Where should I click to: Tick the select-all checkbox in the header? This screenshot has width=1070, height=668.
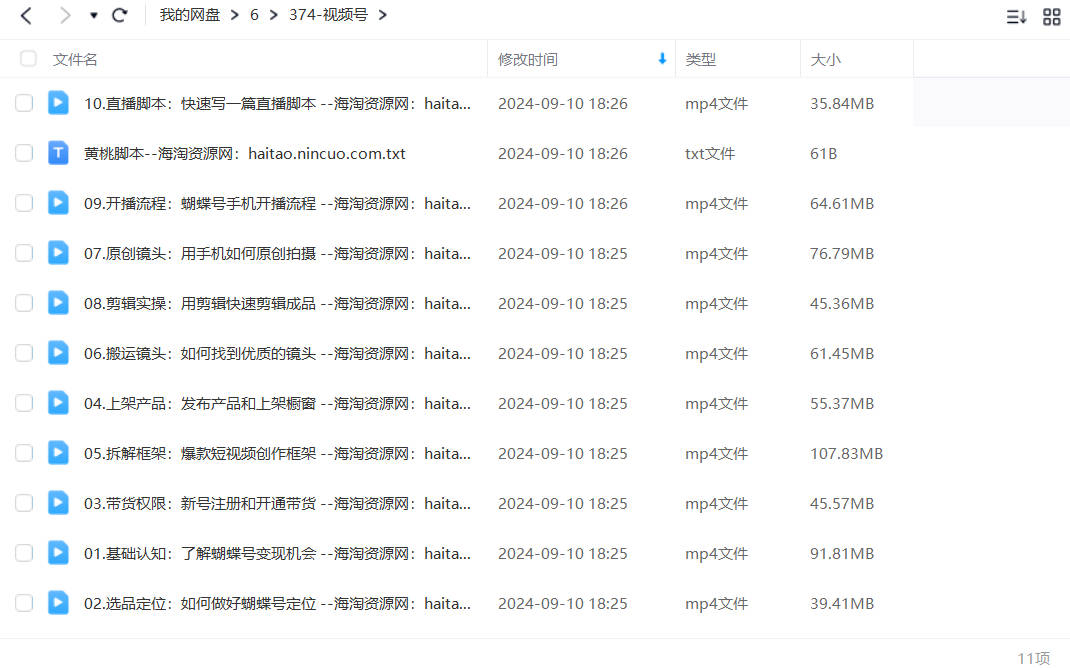[x=28, y=59]
